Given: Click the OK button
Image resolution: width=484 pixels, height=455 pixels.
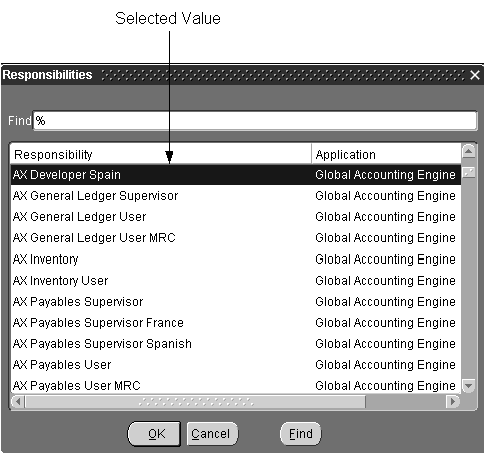Looking at the screenshot, I should [x=154, y=434].
